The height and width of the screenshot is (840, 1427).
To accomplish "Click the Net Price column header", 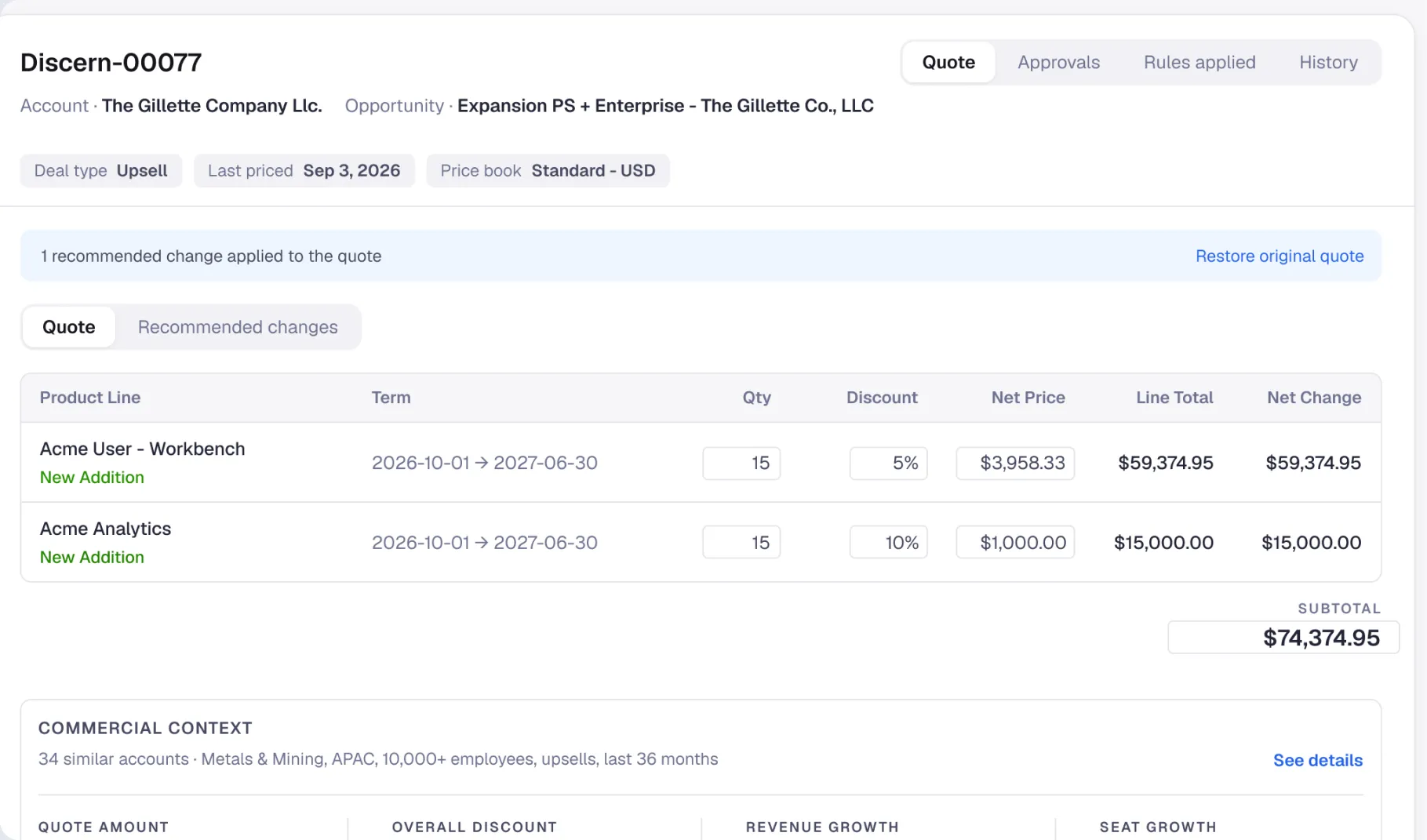I will [x=1028, y=398].
